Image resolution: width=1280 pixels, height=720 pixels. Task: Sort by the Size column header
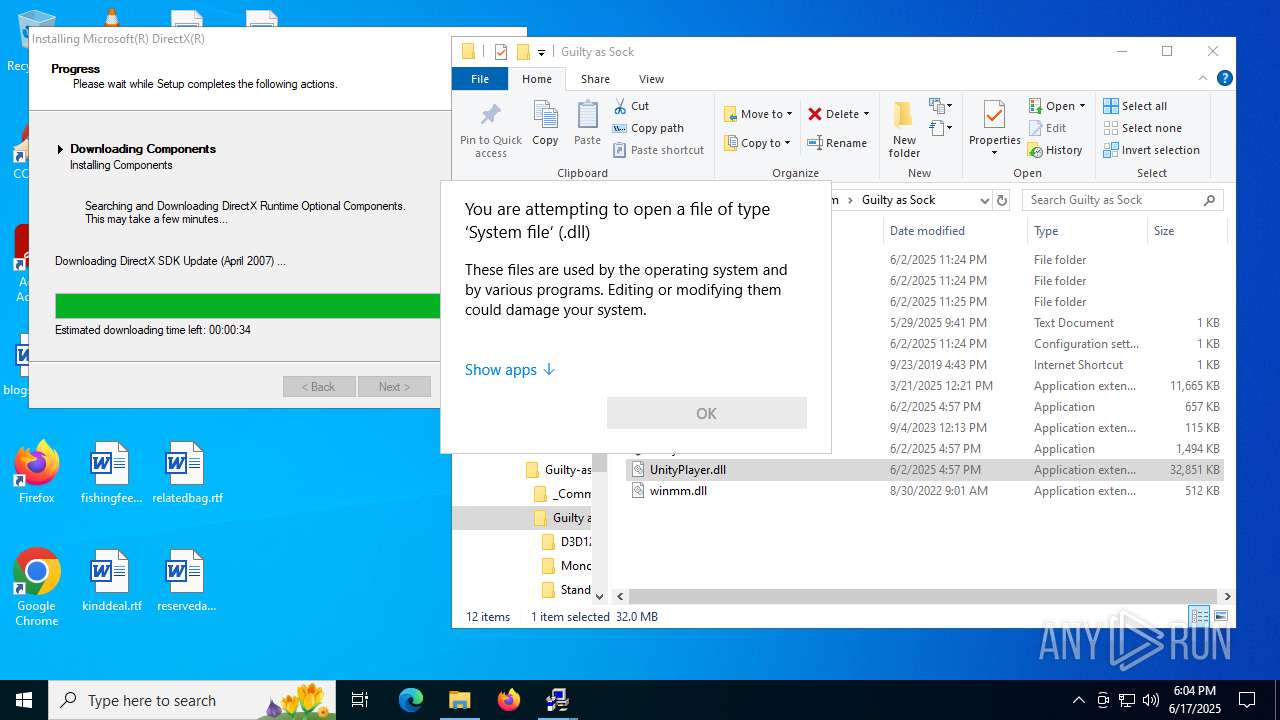[x=1185, y=231]
